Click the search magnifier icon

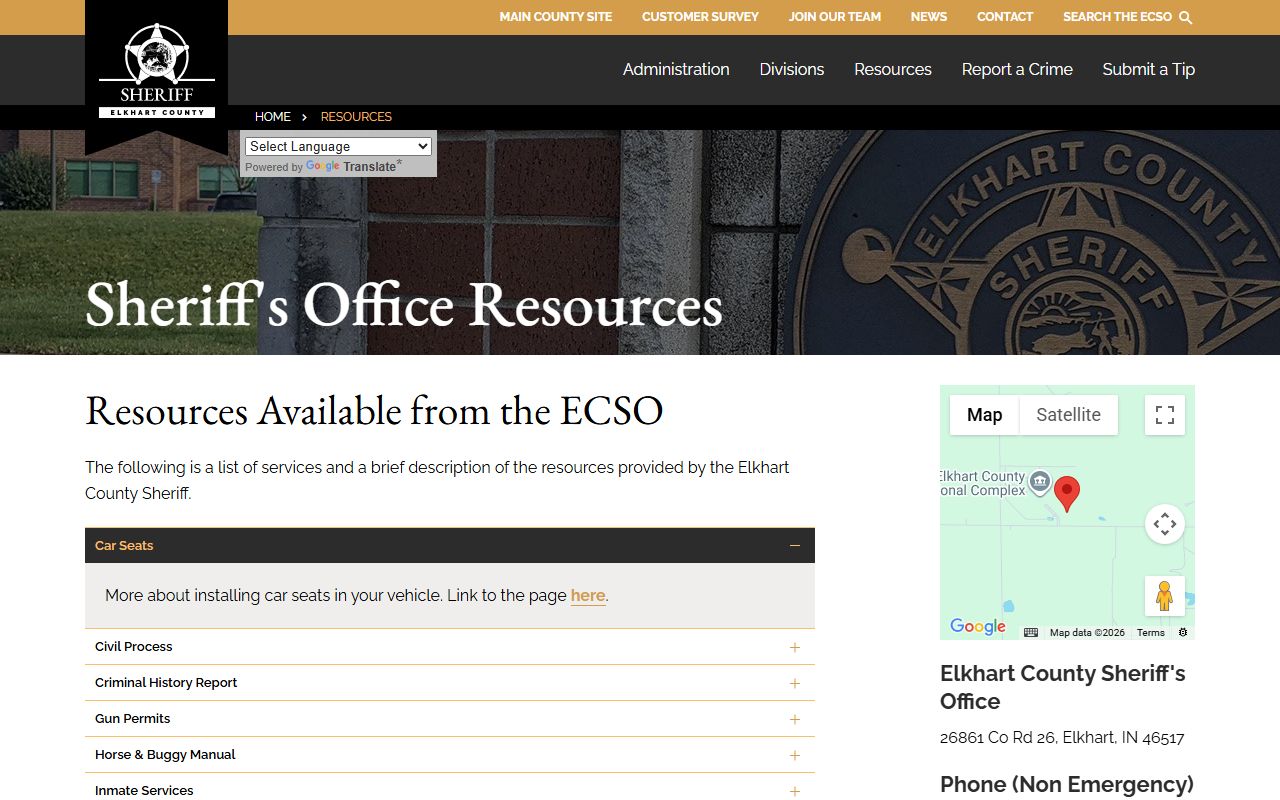(1186, 17)
